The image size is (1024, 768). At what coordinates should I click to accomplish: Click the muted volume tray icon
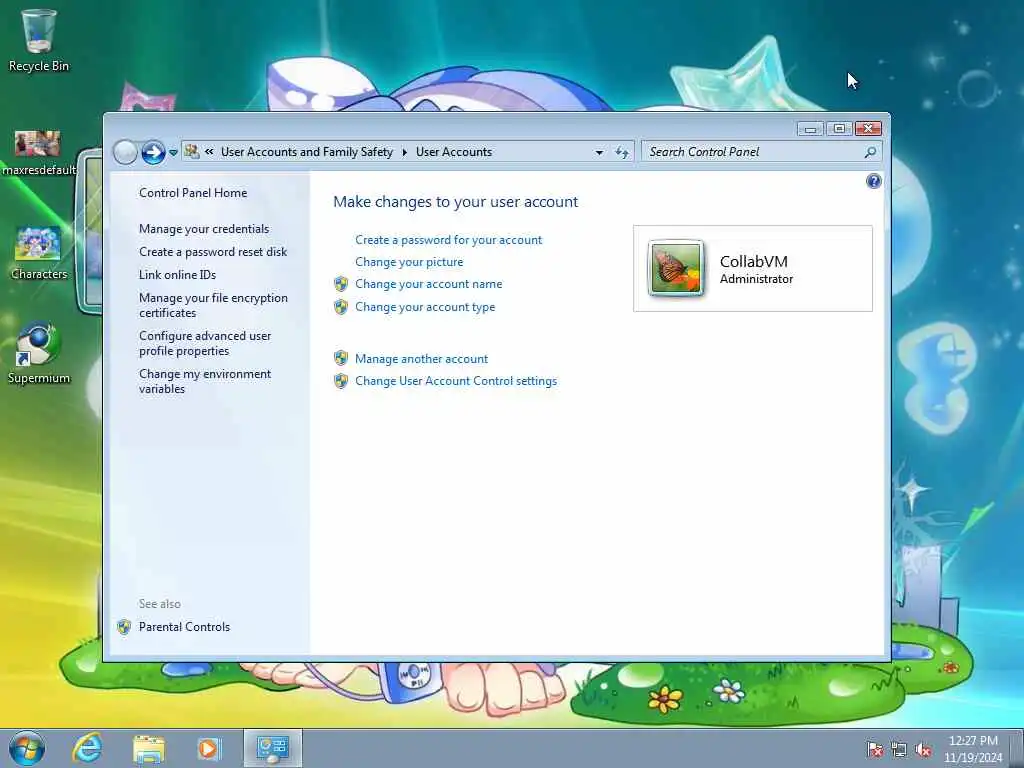923,749
